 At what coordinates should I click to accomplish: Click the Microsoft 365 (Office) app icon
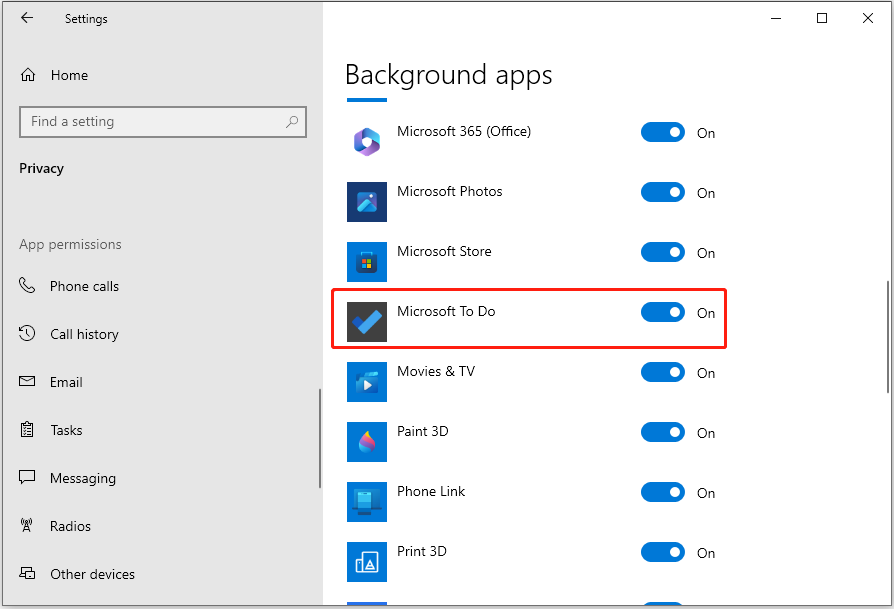pos(367,142)
